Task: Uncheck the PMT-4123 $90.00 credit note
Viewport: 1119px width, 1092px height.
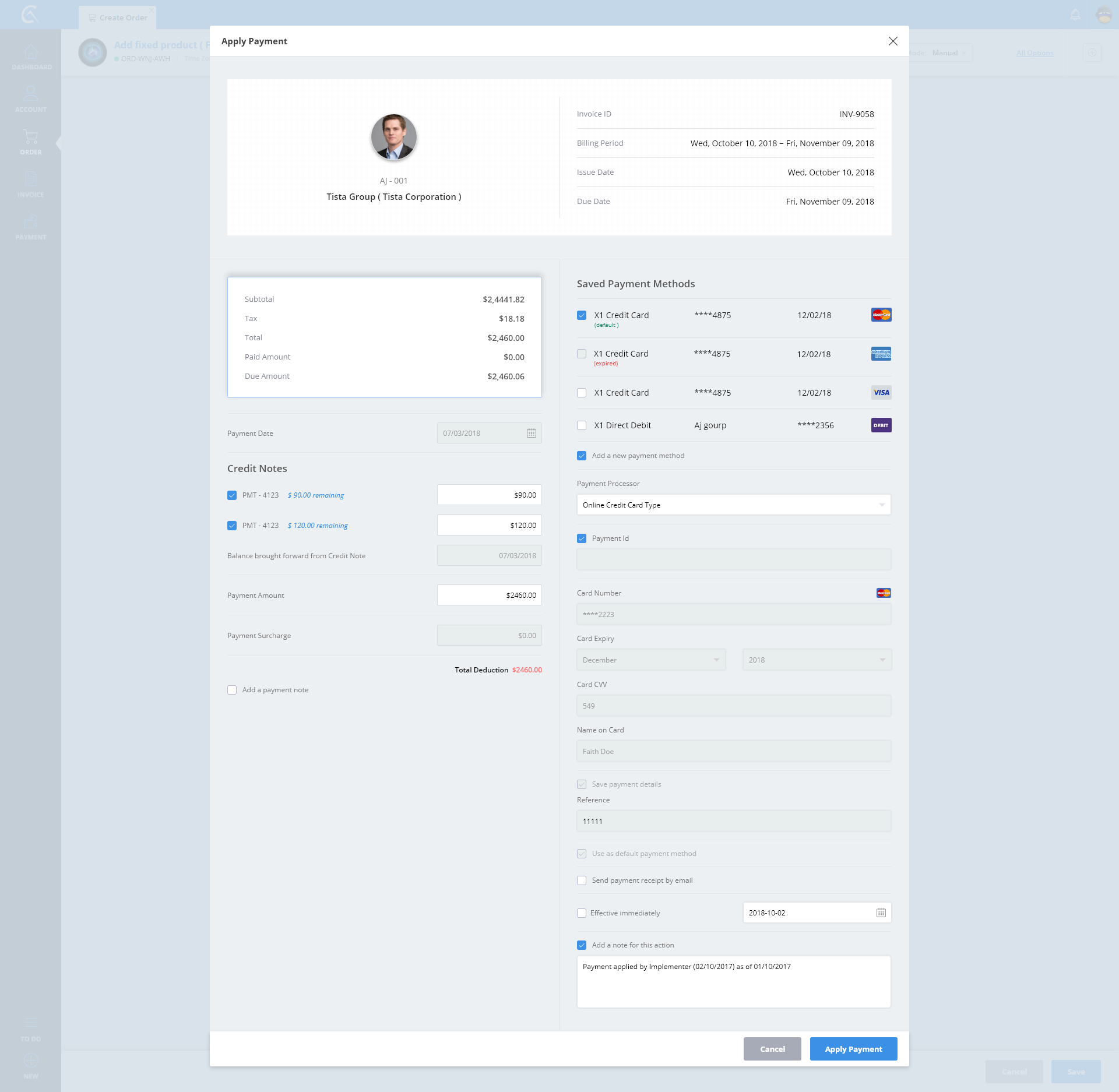Action: (x=232, y=495)
